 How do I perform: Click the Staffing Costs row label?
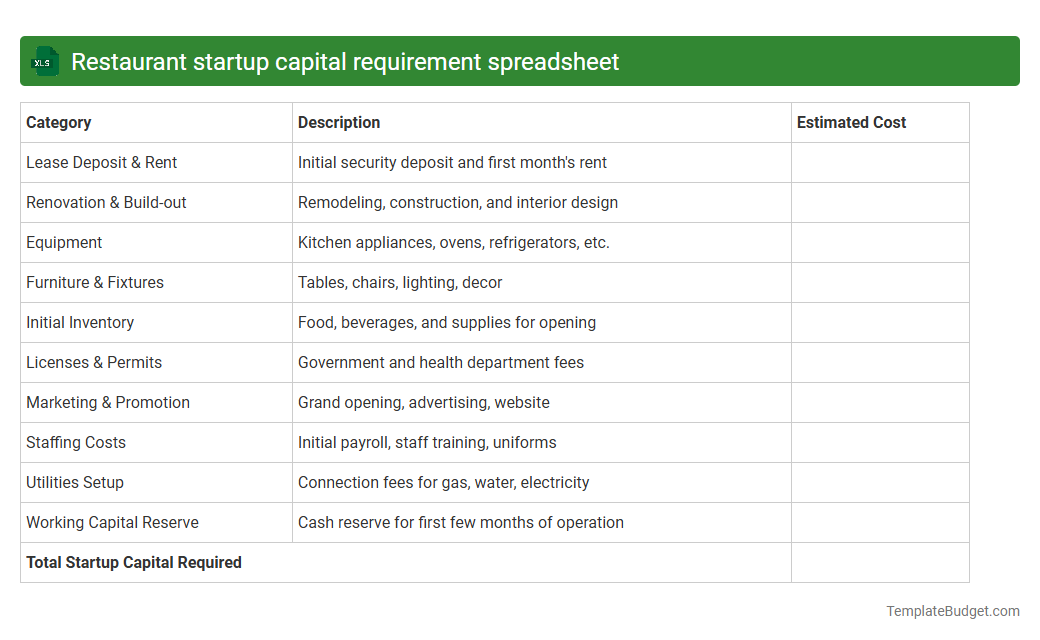coord(76,442)
